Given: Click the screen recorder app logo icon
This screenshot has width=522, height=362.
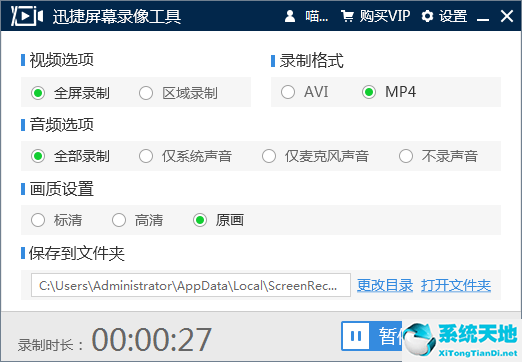Looking at the screenshot, I should click(x=27, y=16).
